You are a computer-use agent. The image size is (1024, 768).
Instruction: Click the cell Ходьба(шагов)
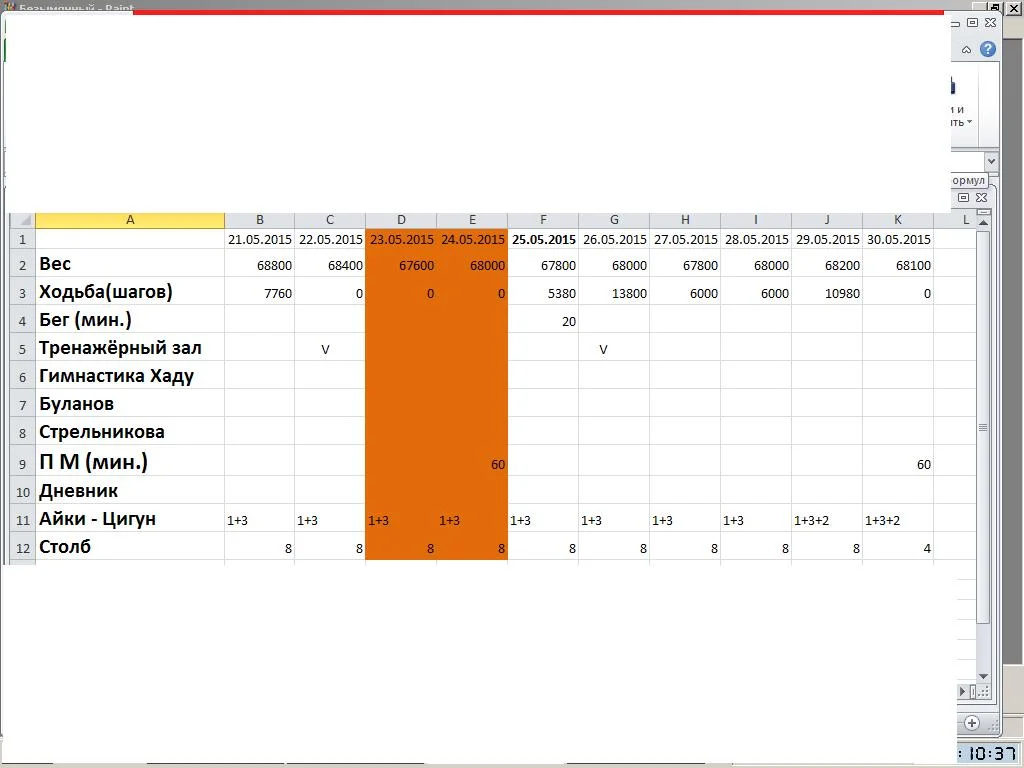[130, 292]
